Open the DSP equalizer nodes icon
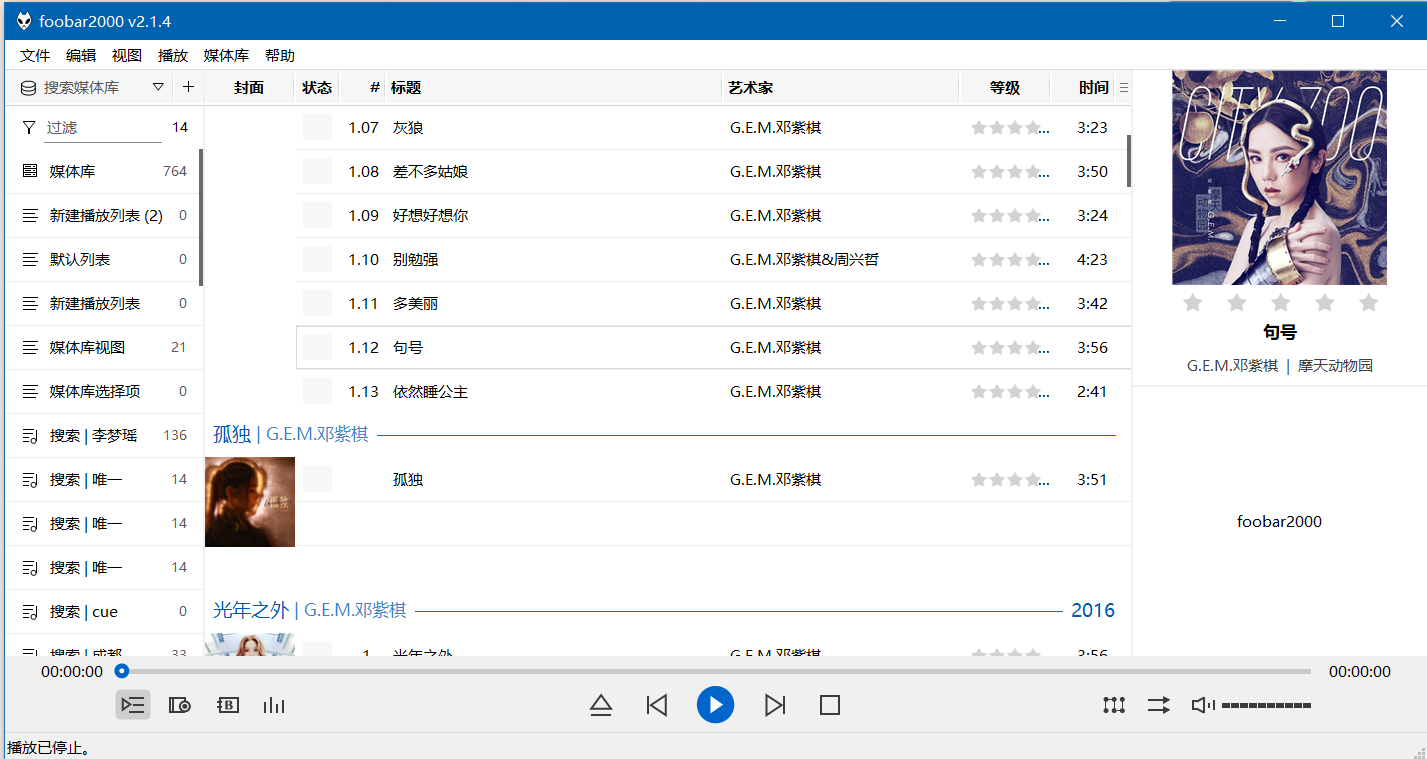The width and height of the screenshot is (1427, 759). pyautogui.click(x=1114, y=705)
